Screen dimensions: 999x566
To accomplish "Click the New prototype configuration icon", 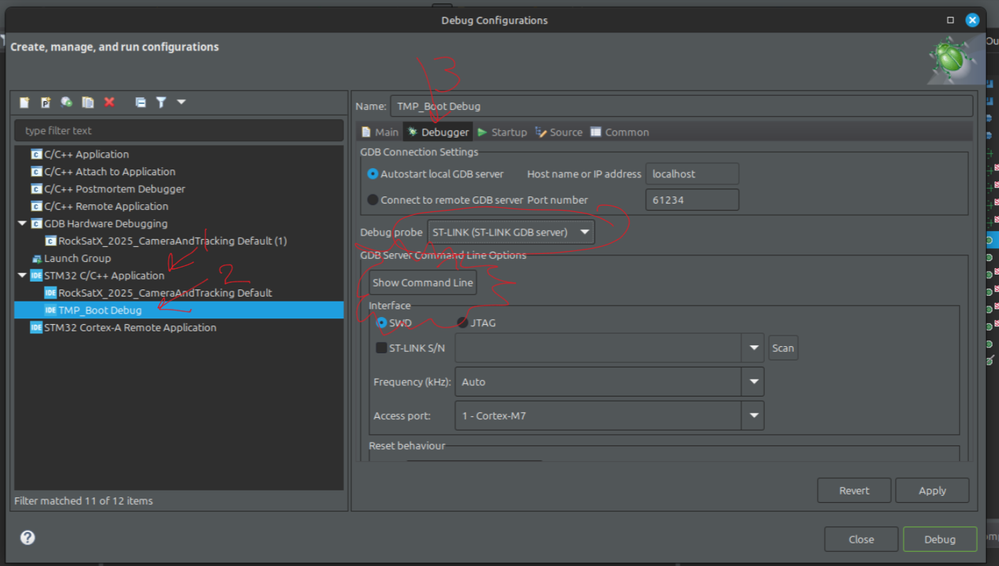I will (x=45, y=102).
